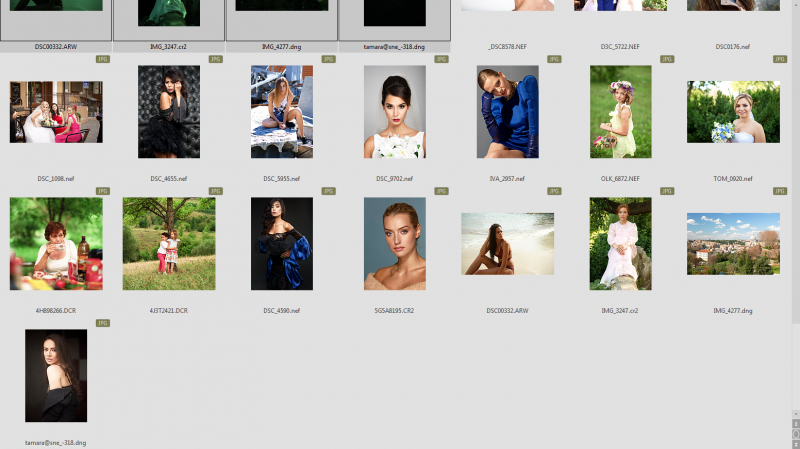Select the flower crown girl thumbnail OLK_6872.NEF
Viewport: 800px width, 449px height.
(620, 112)
